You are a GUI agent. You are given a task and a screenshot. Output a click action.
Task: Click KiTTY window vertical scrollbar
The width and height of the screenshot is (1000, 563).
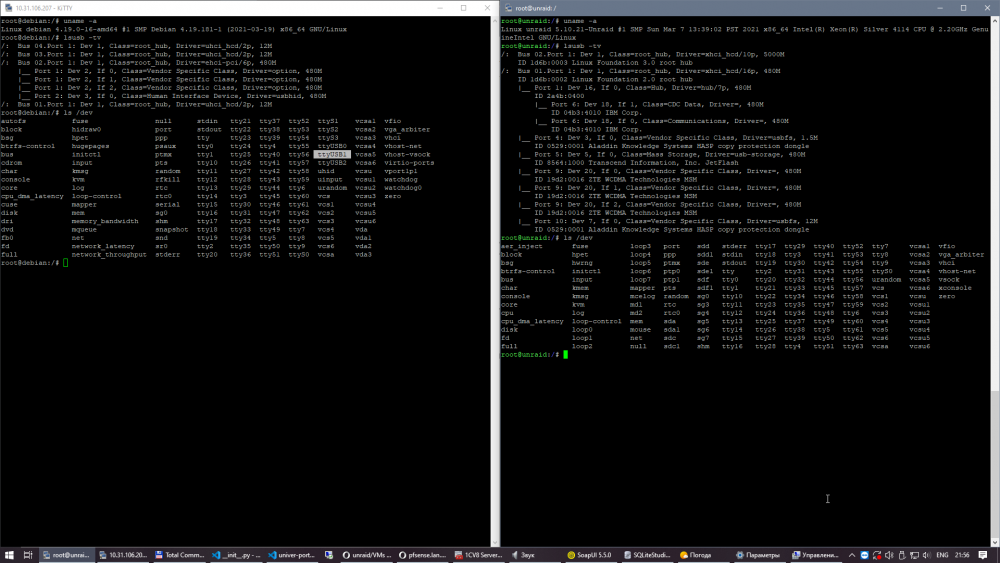(x=495, y=281)
